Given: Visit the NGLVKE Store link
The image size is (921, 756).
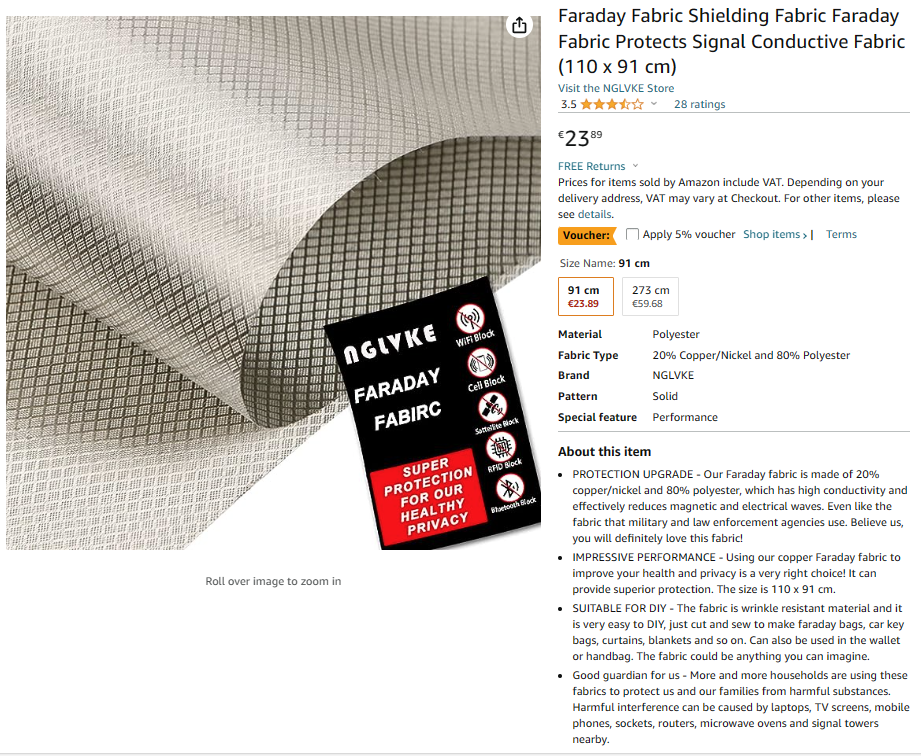Looking at the screenshot, I should (616, 88).
